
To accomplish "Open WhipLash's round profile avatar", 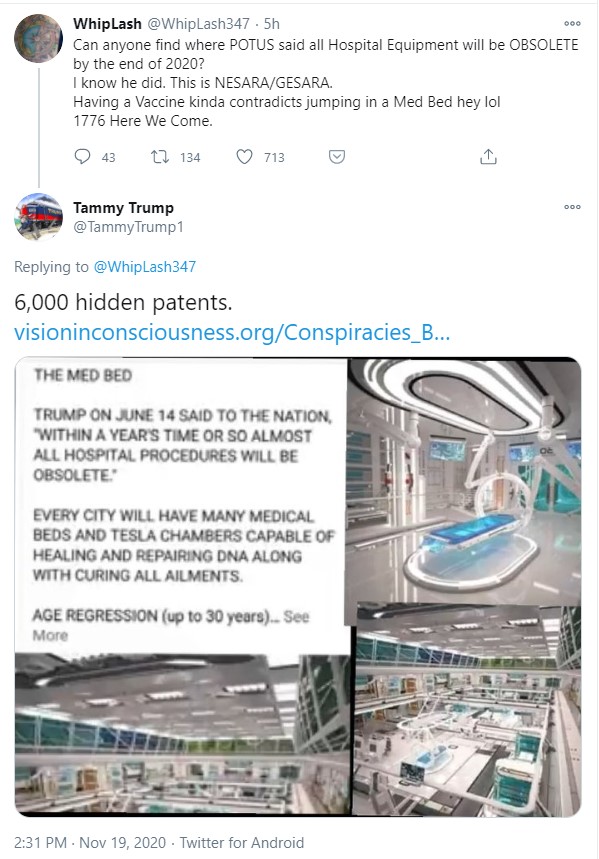I will [38, 38].
